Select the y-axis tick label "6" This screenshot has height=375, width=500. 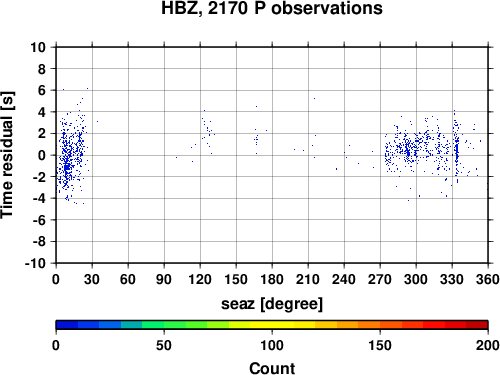pos(42,90)
